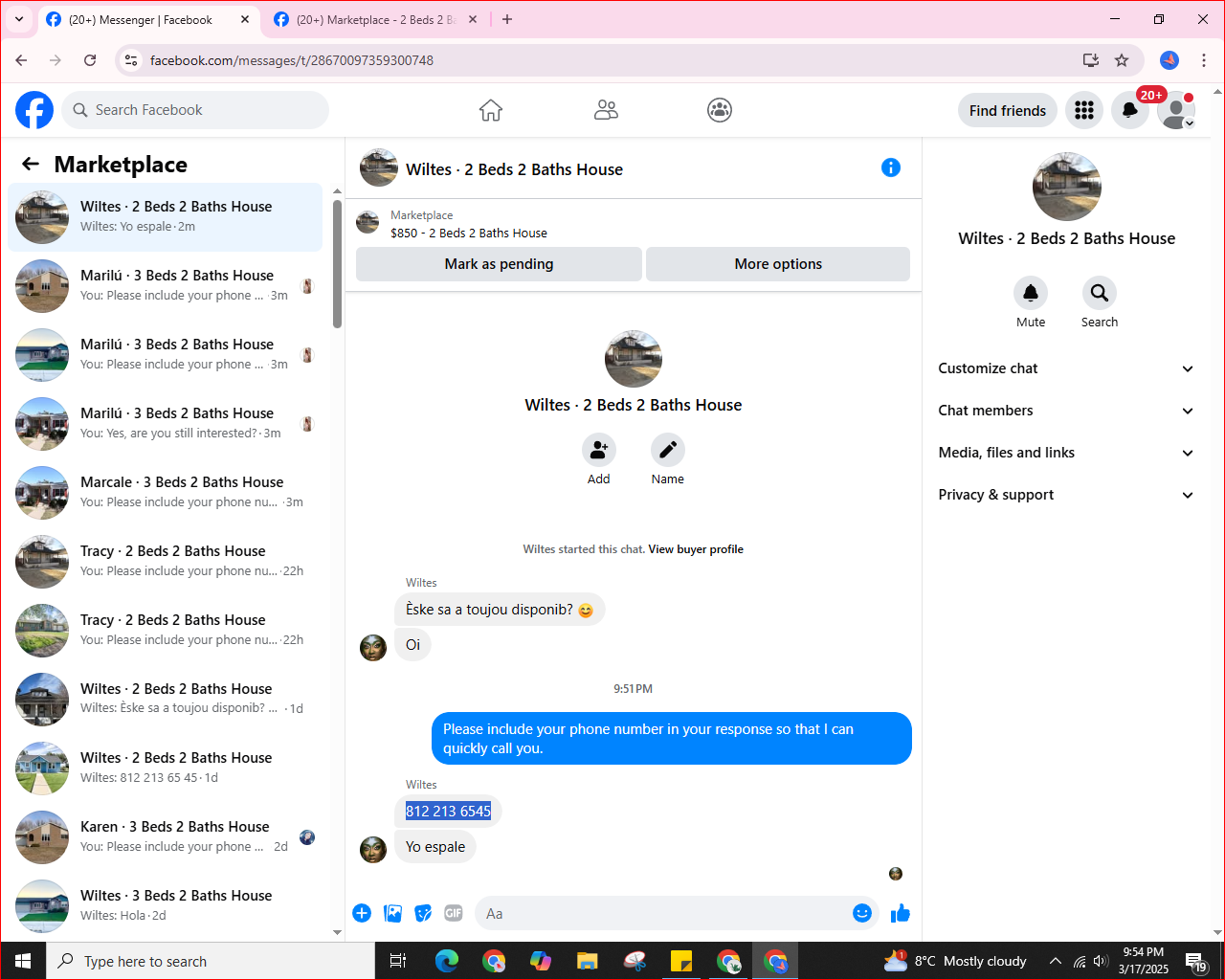This screenshot has width=1225, height=980.
Task: Open Chrome's three-dot menu
Action: 1204,60
